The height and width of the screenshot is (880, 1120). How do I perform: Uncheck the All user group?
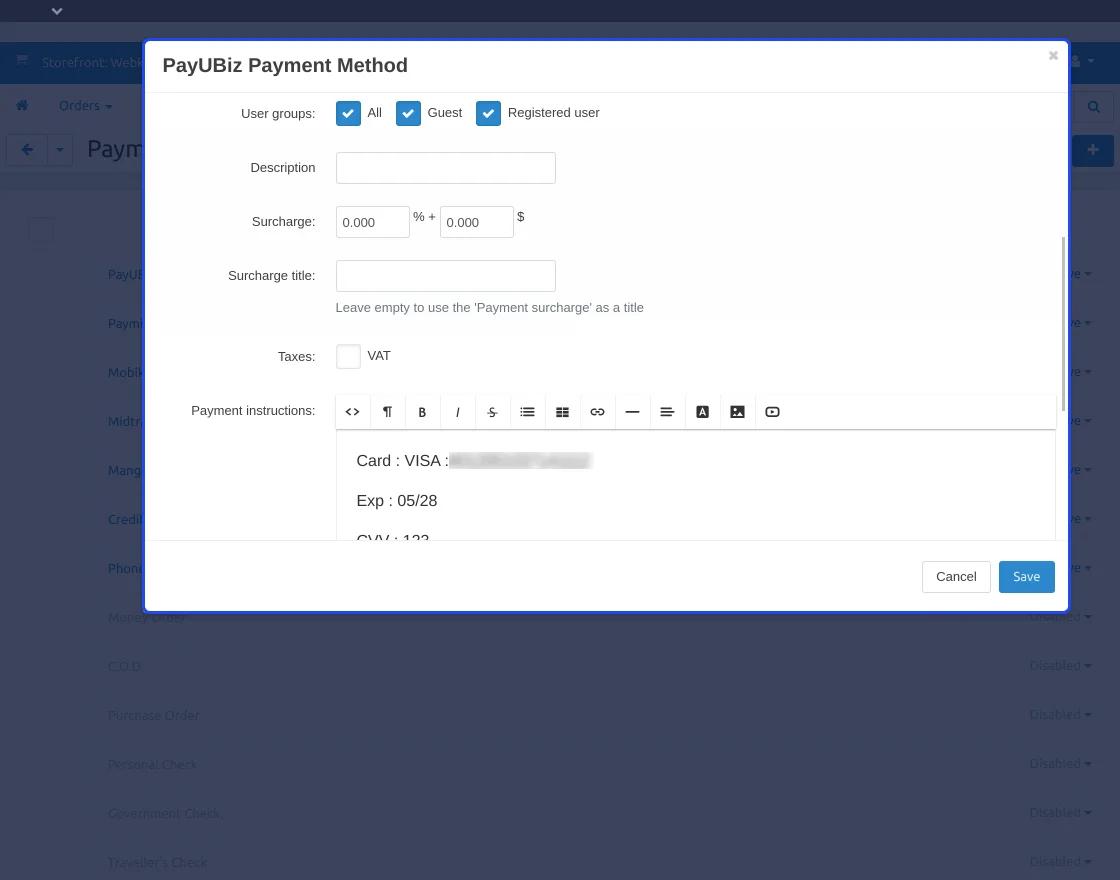click(348, 113)
